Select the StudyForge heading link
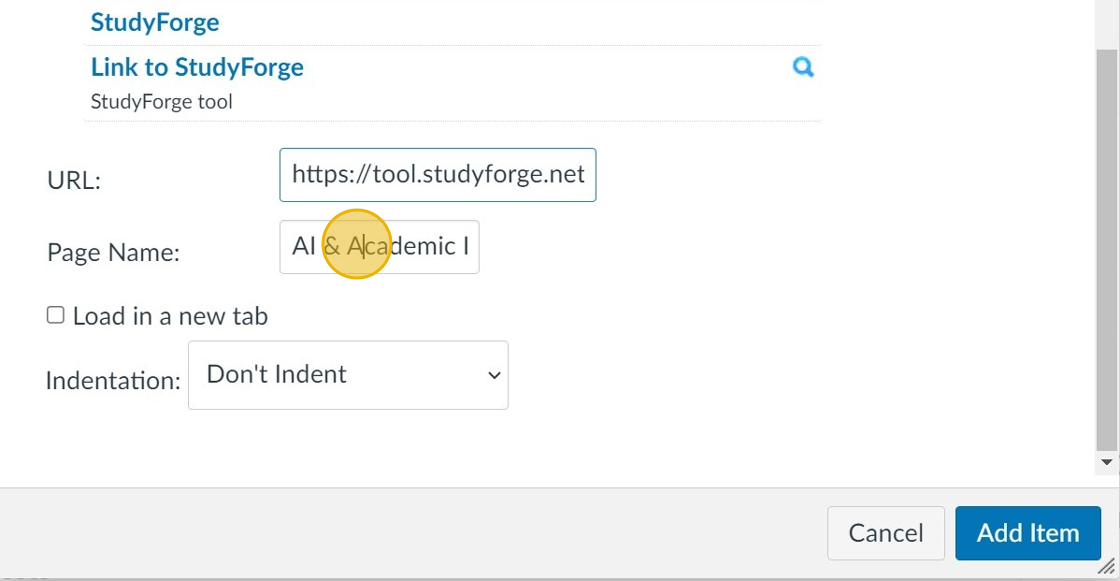1120x581 pixels. click(x=155, y=22)
